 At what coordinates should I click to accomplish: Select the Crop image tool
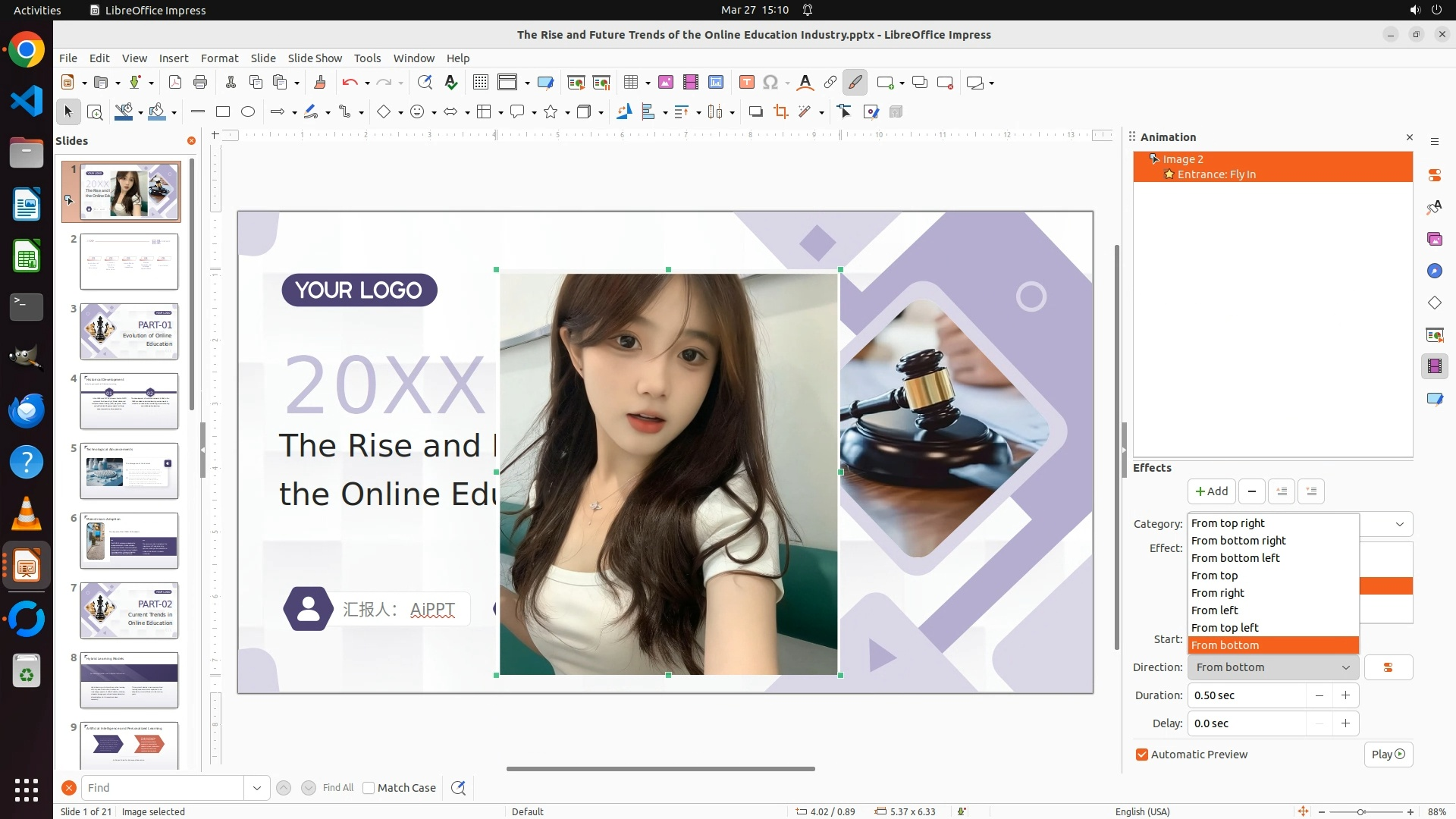780,112
